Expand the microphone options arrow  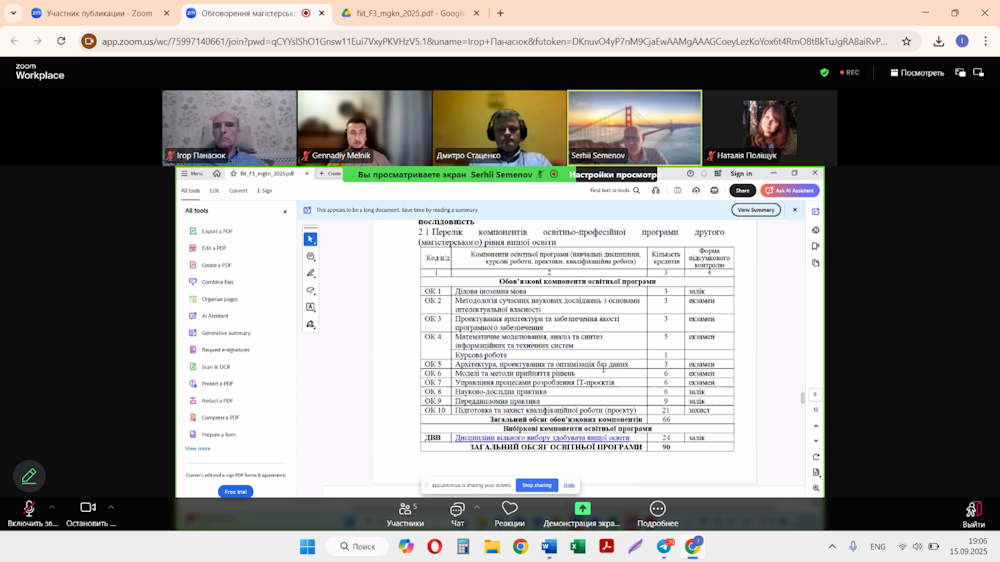[x=52, y=507]
